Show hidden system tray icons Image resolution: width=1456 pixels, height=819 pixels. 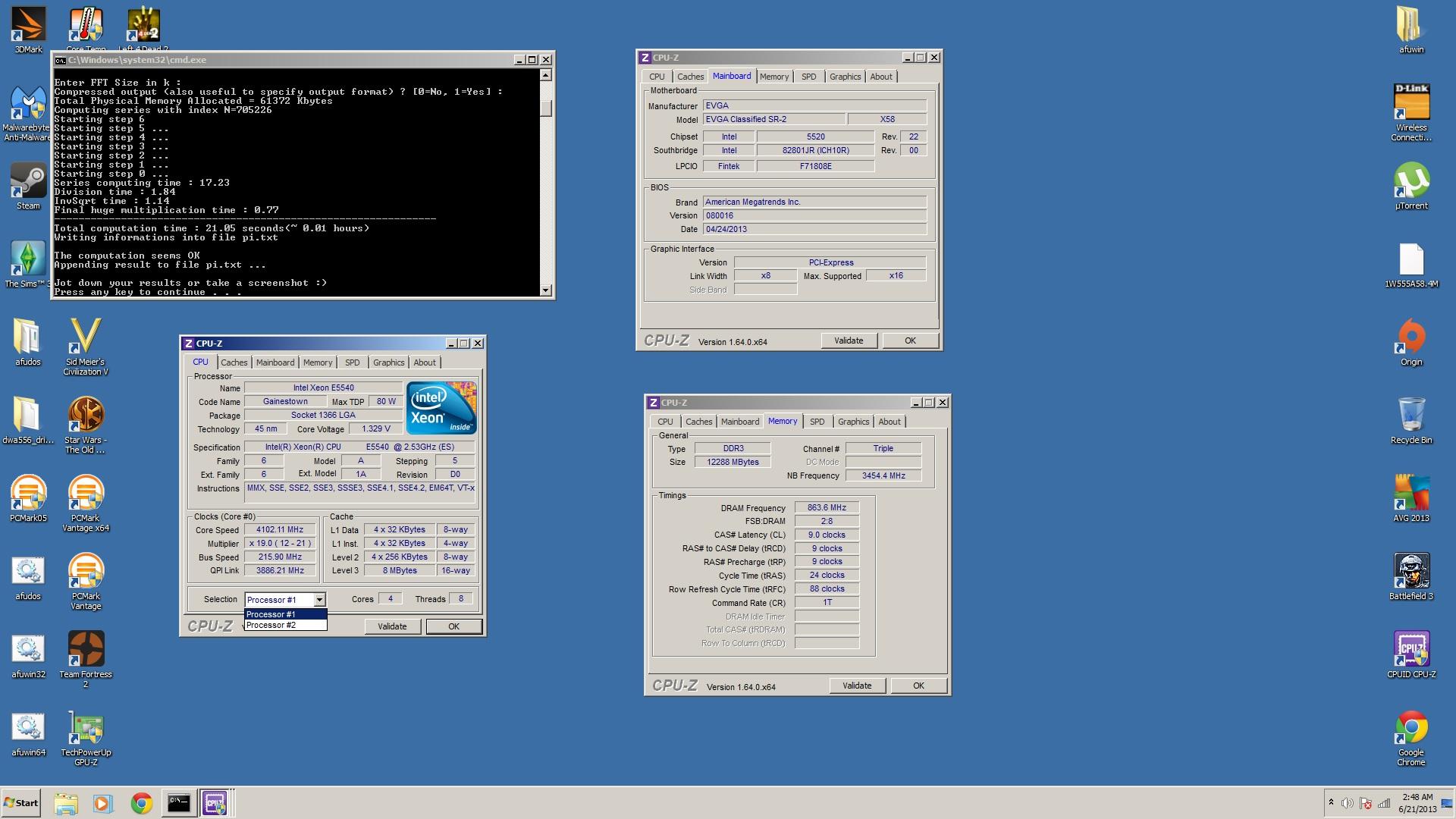1330,802
